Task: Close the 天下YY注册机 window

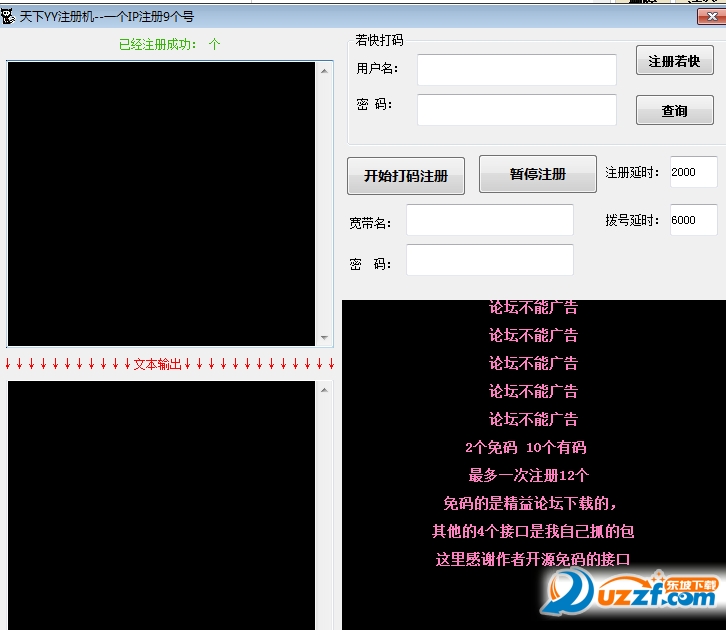Action: point(712,16)
